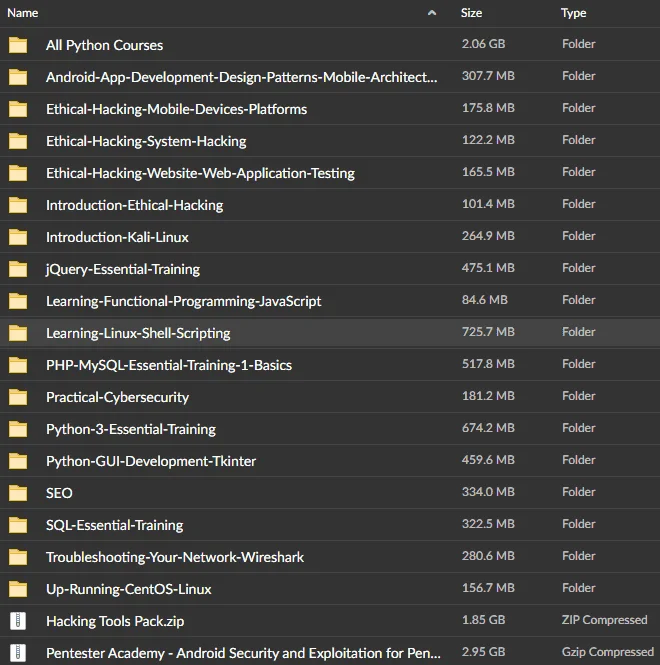660x665 pixels.
Task: Click the folder name All Python Courses
Action: (x=104, y=45)
